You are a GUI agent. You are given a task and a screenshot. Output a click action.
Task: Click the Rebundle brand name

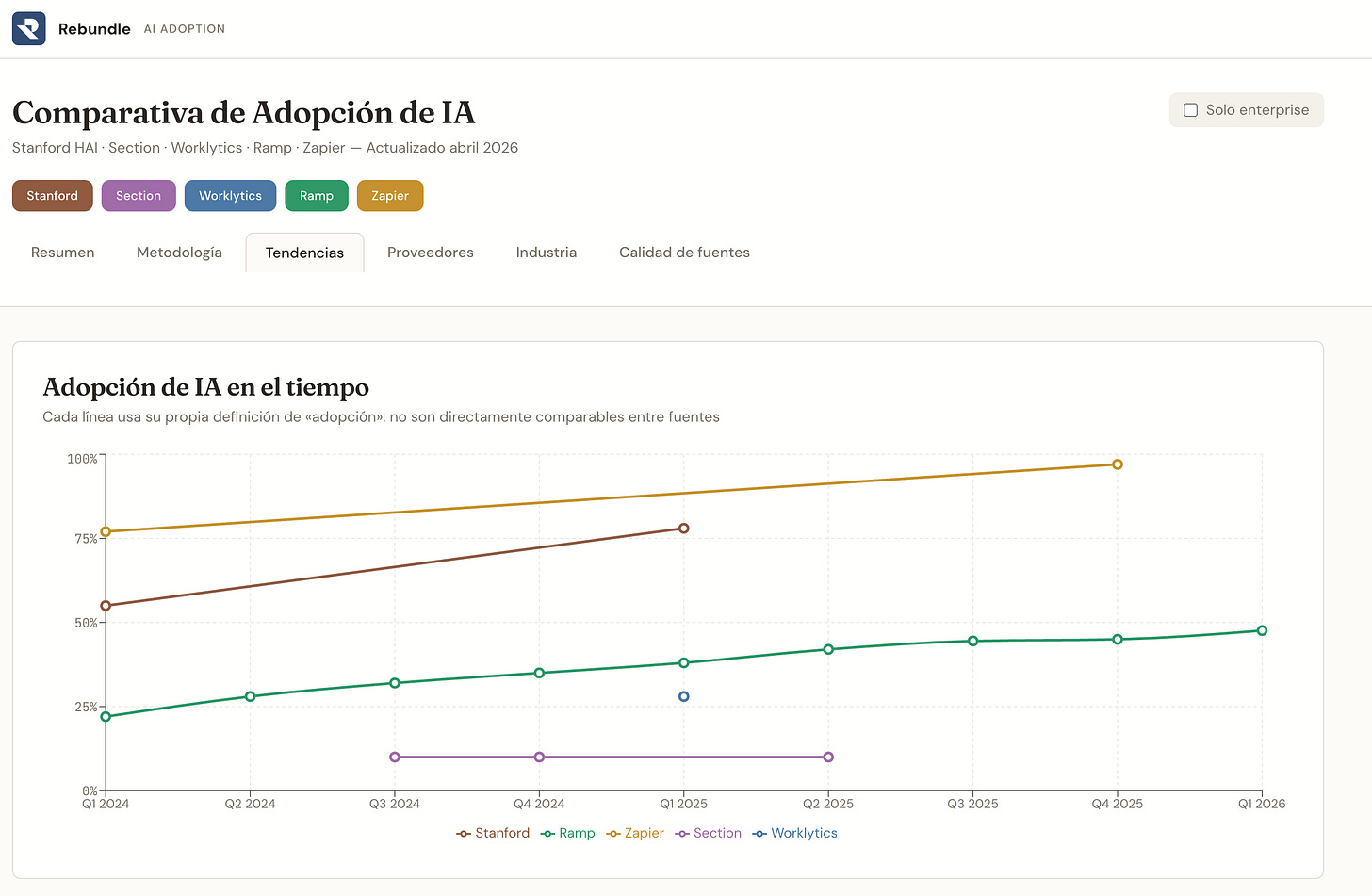(94, 29)
